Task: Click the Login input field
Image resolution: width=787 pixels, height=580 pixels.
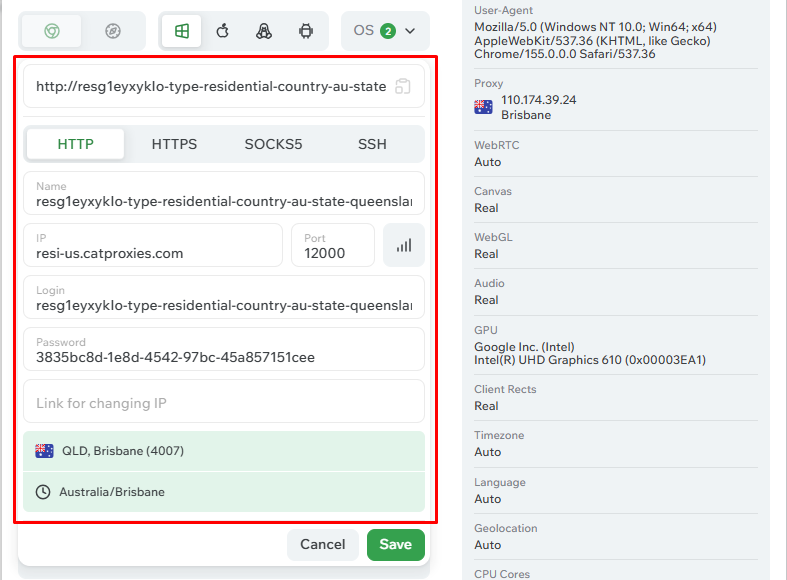Action: [x=224, y=298]
